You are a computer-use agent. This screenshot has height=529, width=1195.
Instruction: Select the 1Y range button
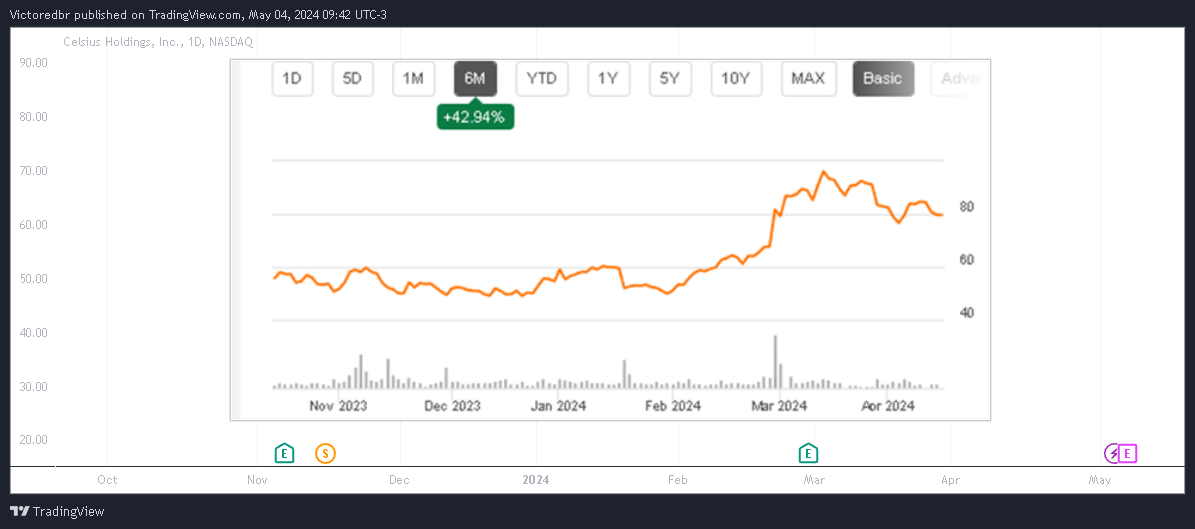point(608,79)
